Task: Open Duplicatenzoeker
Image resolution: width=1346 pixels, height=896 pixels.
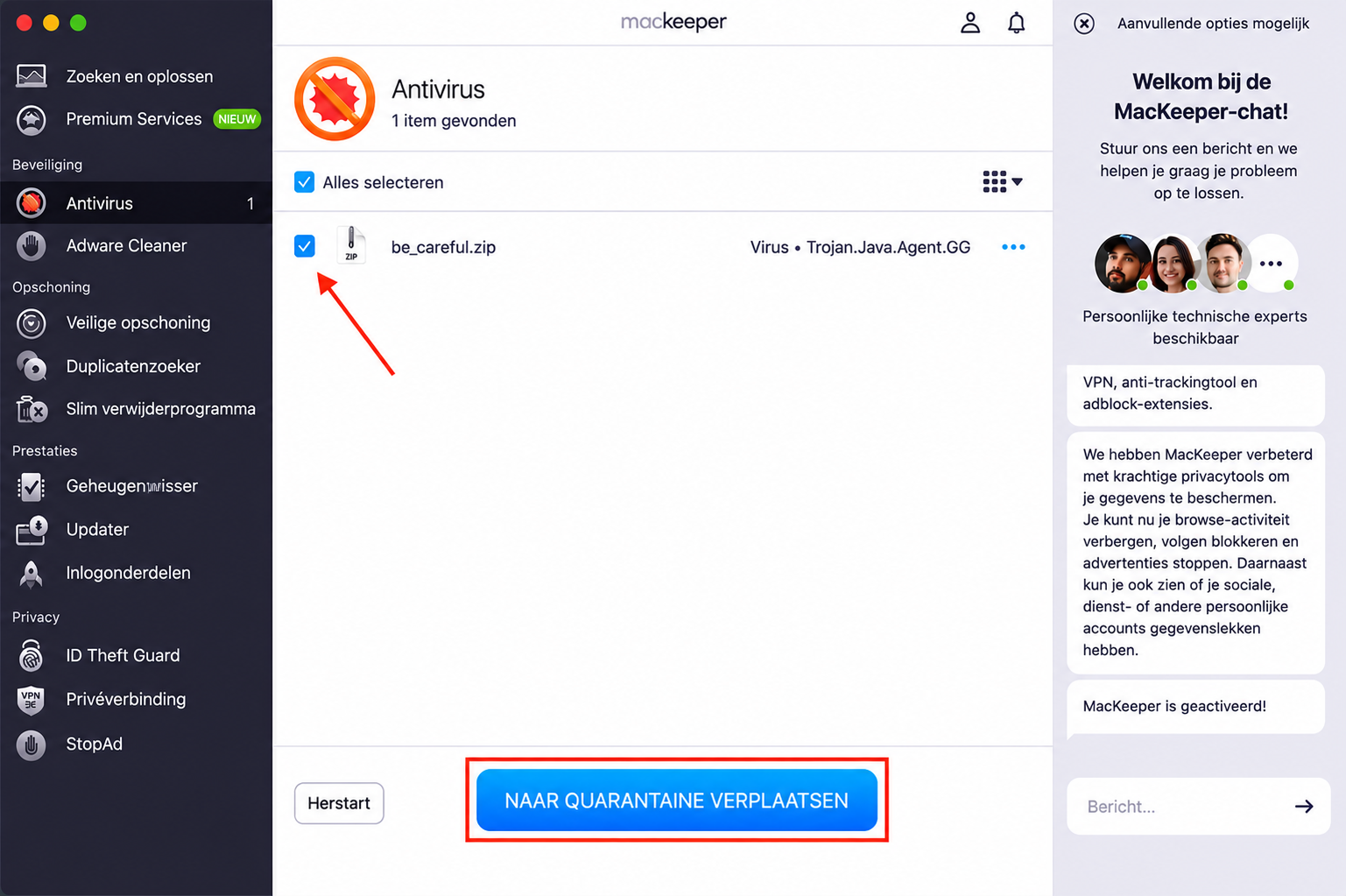Action: coord(133,366)
